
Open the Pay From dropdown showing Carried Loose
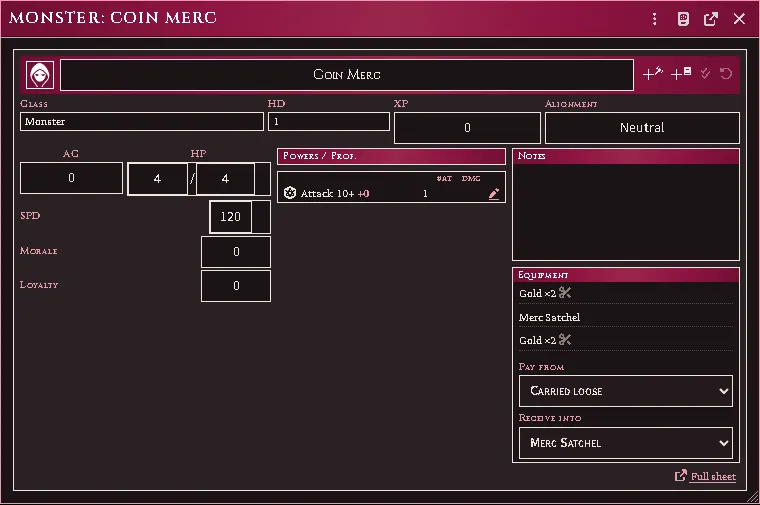click(625, 391)
